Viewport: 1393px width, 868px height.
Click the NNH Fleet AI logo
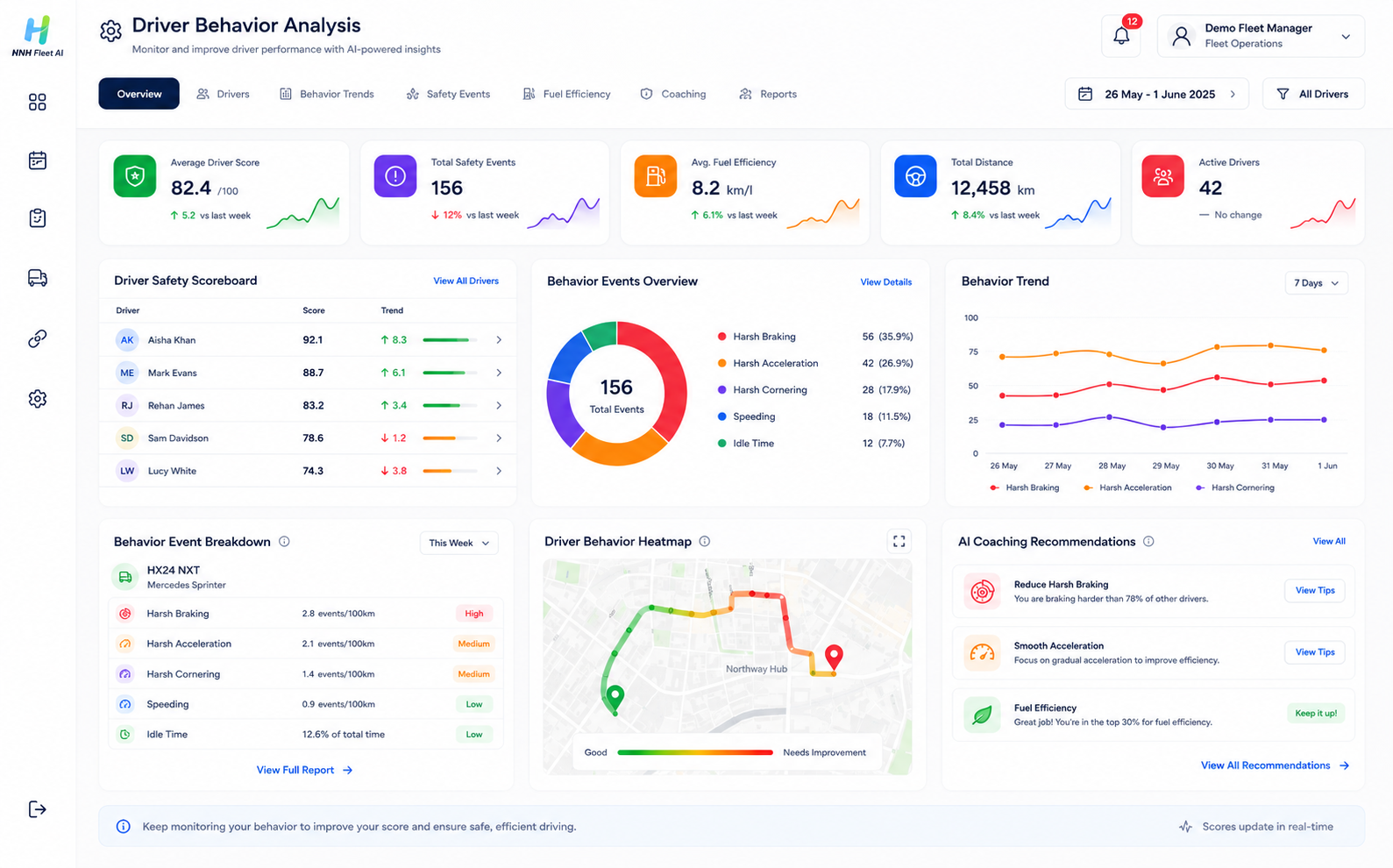pyautogui.click(x=37, y=36)
